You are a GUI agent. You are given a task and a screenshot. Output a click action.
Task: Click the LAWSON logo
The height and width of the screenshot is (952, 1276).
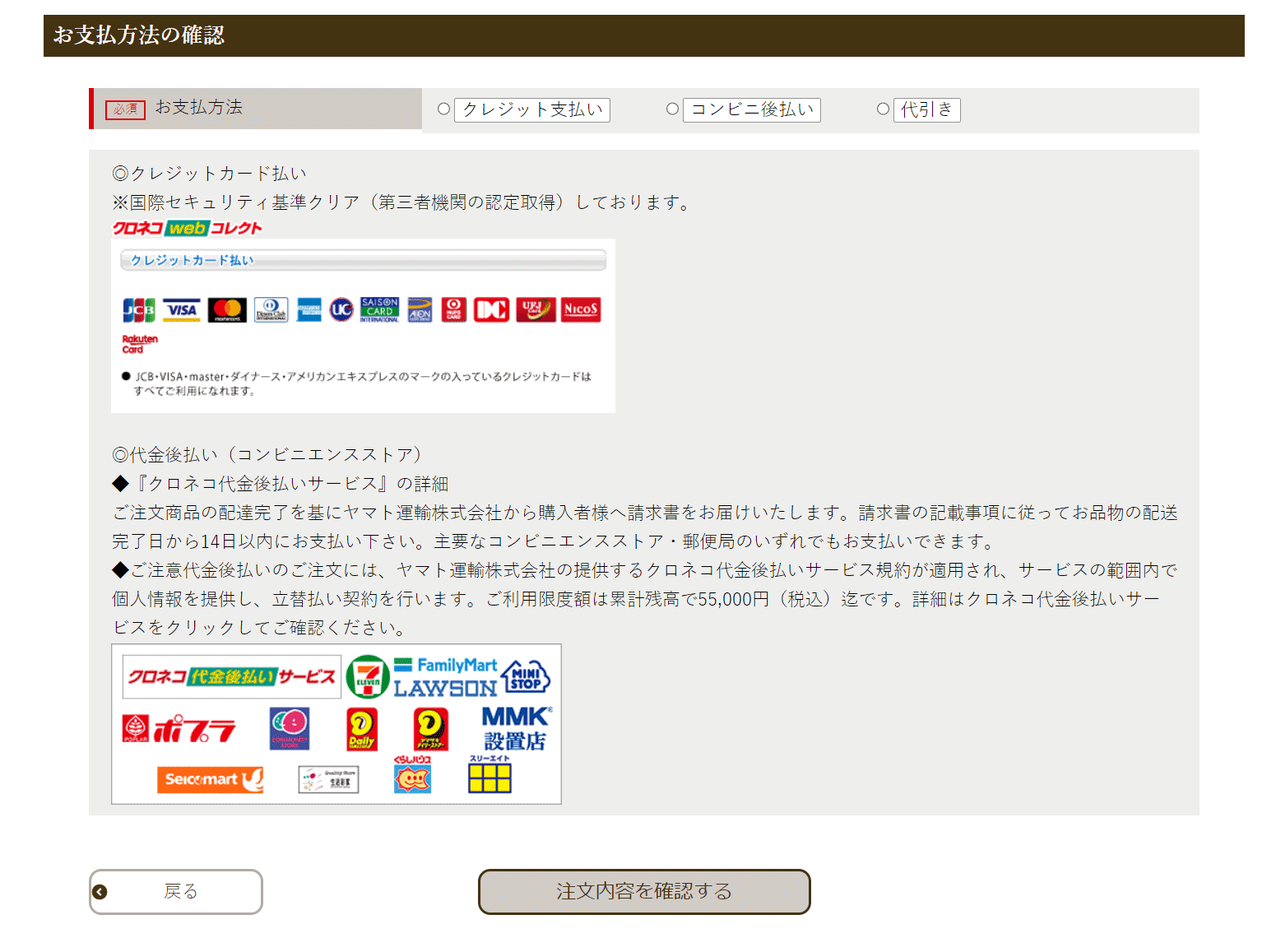pyautogui.click(x=445, y=689)
